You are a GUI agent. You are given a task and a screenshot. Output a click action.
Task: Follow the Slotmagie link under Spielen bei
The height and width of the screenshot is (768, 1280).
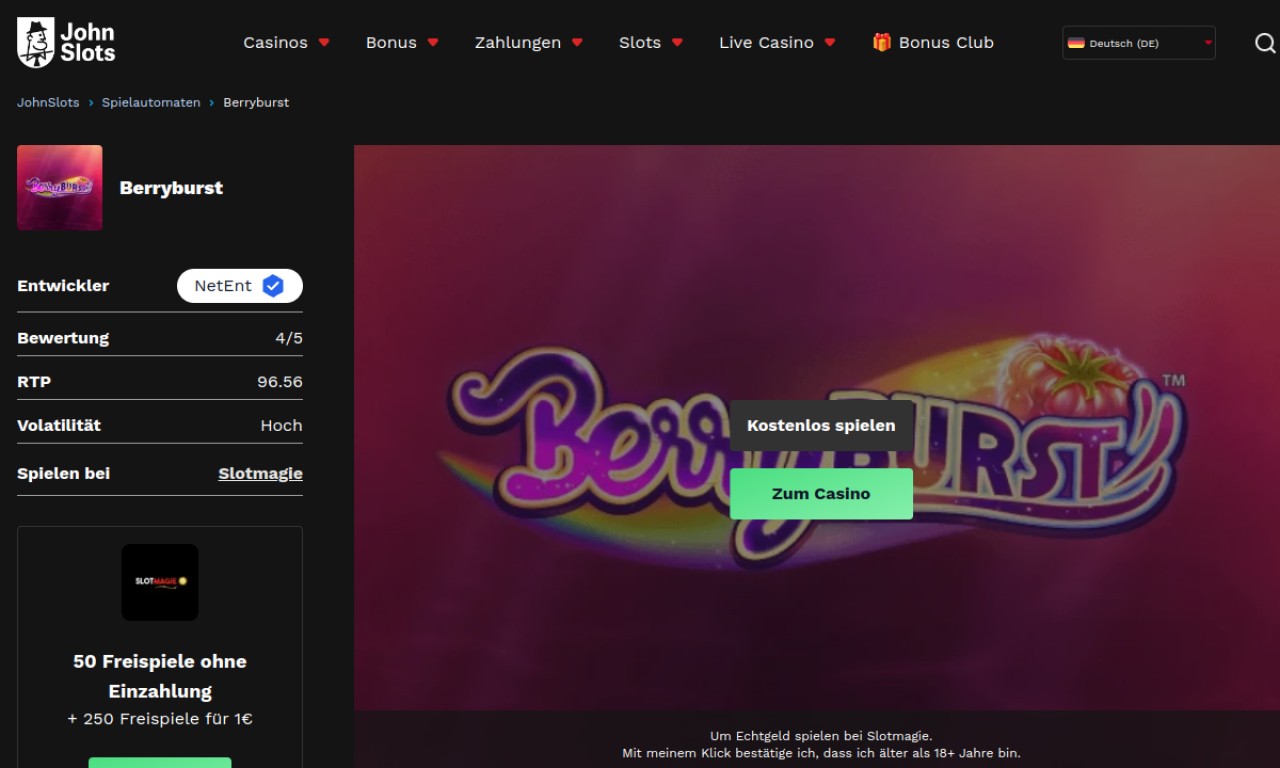[260, 474]
